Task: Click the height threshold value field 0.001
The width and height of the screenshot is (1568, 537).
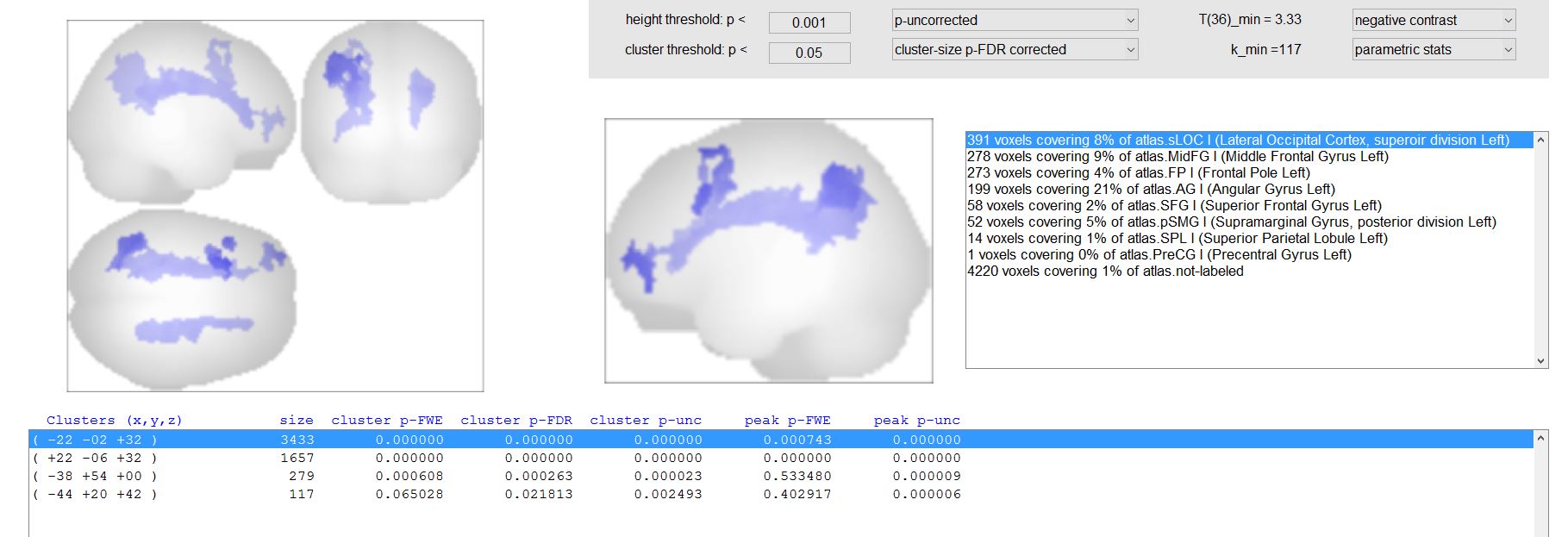Action: coord(809,23)
